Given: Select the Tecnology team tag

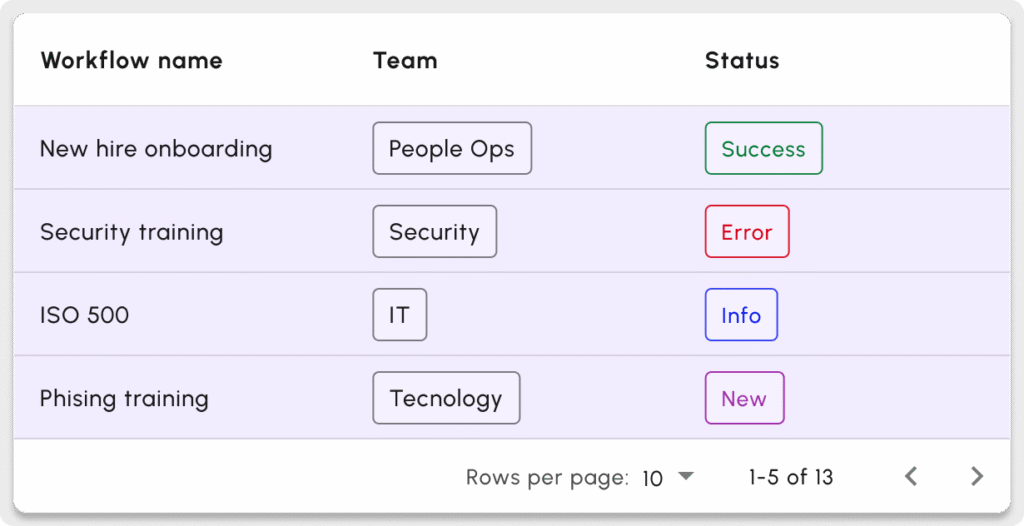Looking at the screenshot, I should (446, 398).
